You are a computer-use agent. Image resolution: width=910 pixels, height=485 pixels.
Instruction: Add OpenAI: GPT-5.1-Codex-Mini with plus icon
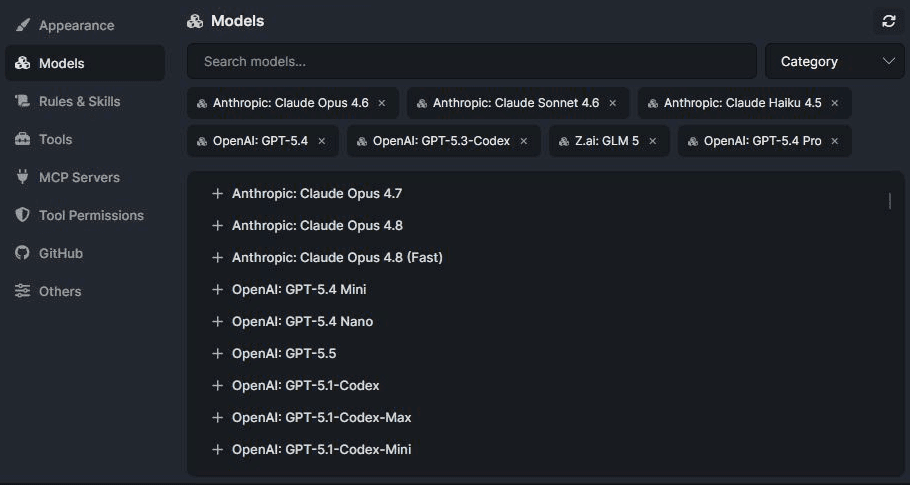click(x=218, y=449)
